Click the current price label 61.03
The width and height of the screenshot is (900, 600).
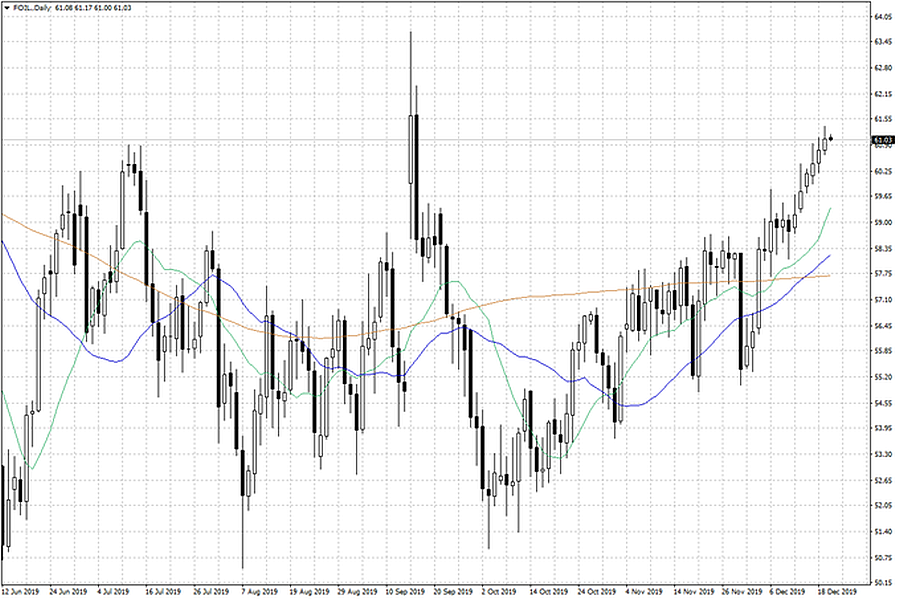(x=882, y=140)
